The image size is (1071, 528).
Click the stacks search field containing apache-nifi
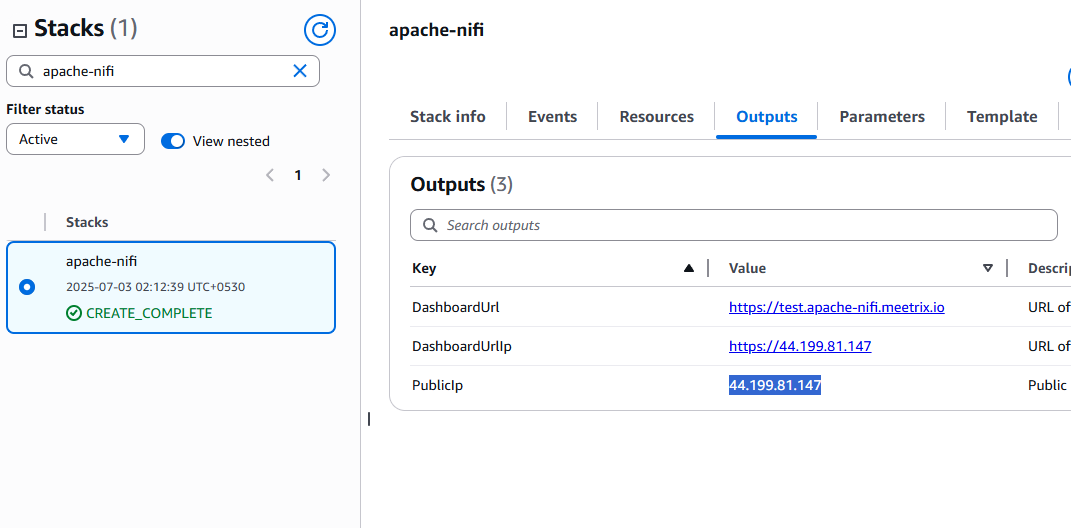click(x=163, y=71)
